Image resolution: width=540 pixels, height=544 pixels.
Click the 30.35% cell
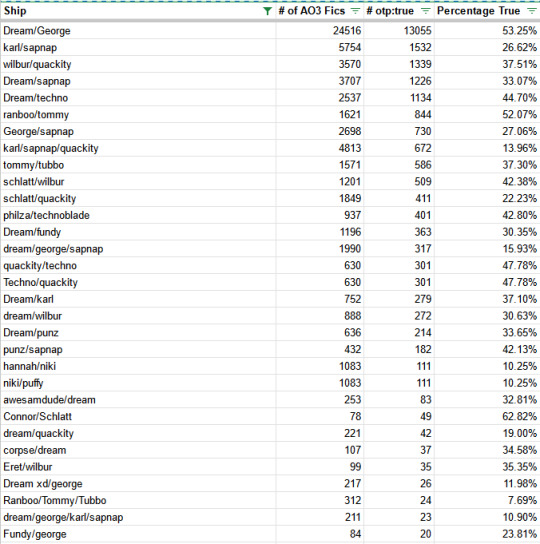click(x=487, y=232)
